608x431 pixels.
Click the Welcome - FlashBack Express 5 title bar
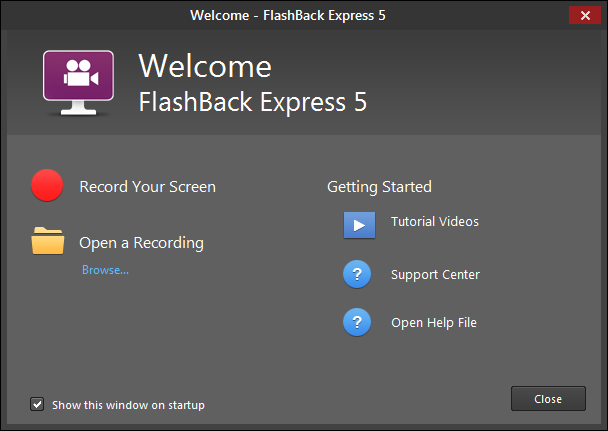tap(289, 15)
